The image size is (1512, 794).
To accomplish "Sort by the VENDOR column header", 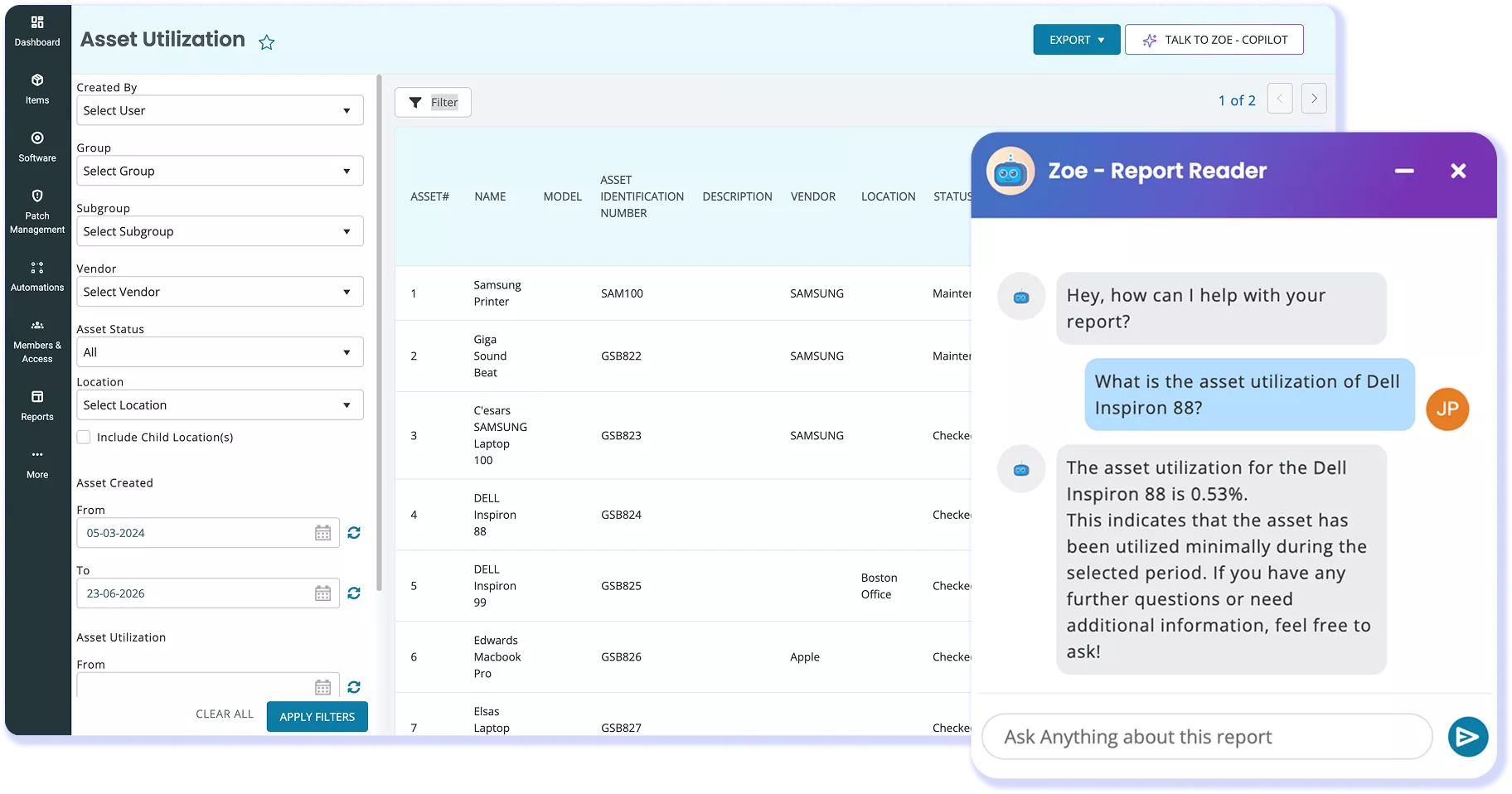I will (x=813, y=196).
